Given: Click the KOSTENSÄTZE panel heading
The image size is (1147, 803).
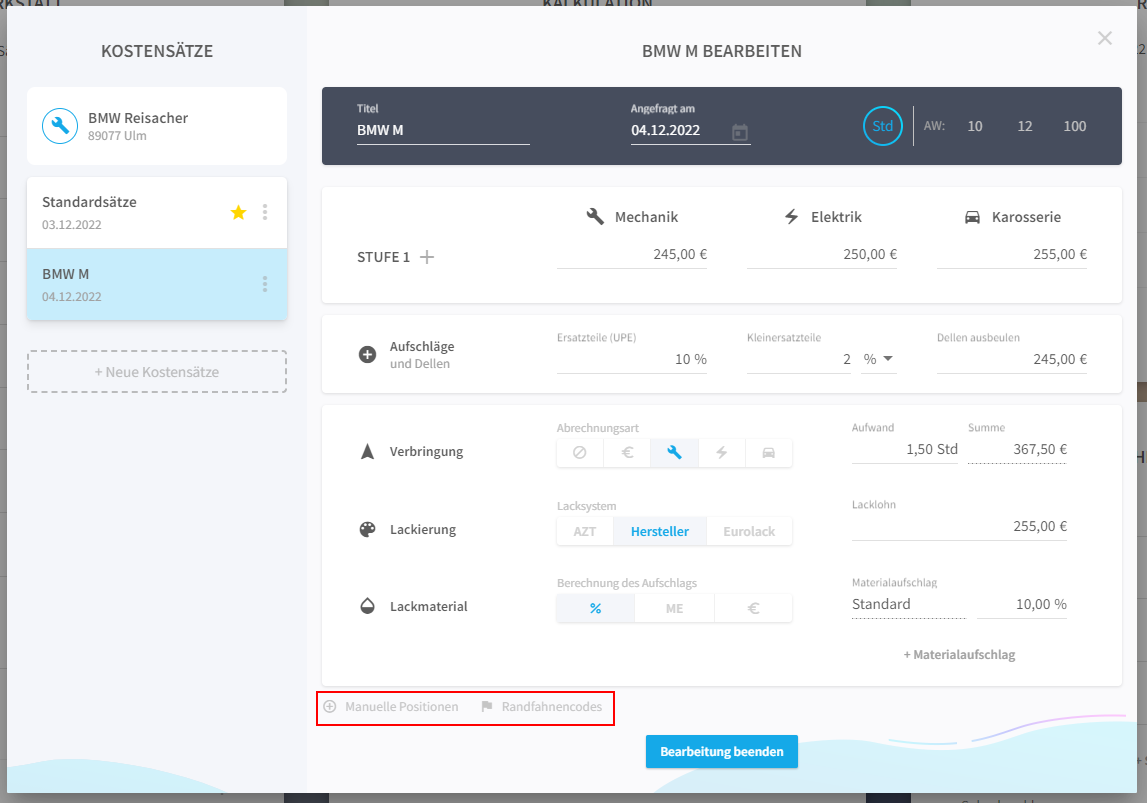Looking at the screenshot, I should click(157, 51).
